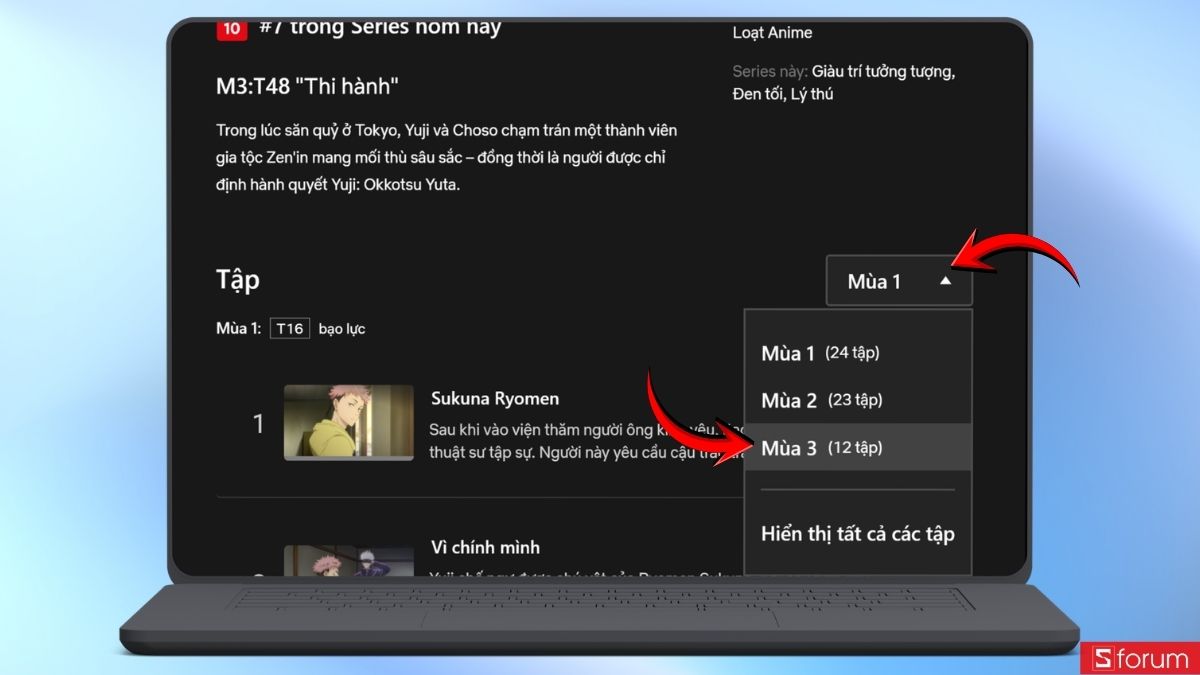Select Mùa 1 (24 tập) option
This screenshot has width=1200, height=675.
858,353
